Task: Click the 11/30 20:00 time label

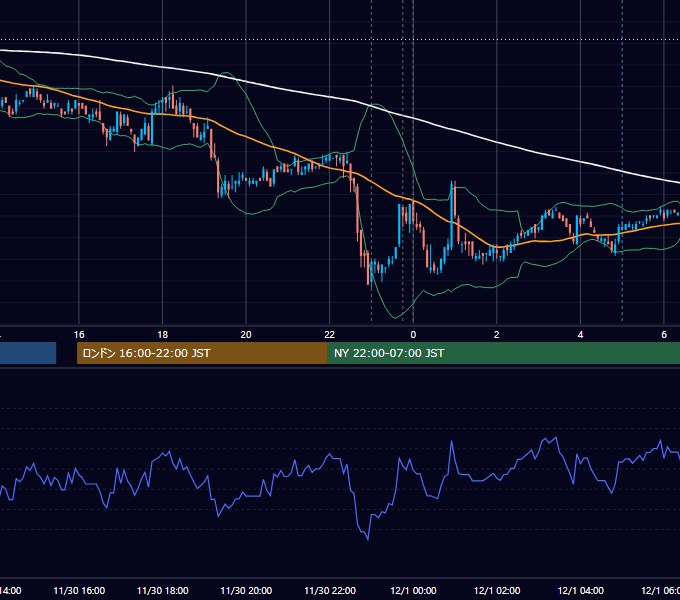Action: 246,591
